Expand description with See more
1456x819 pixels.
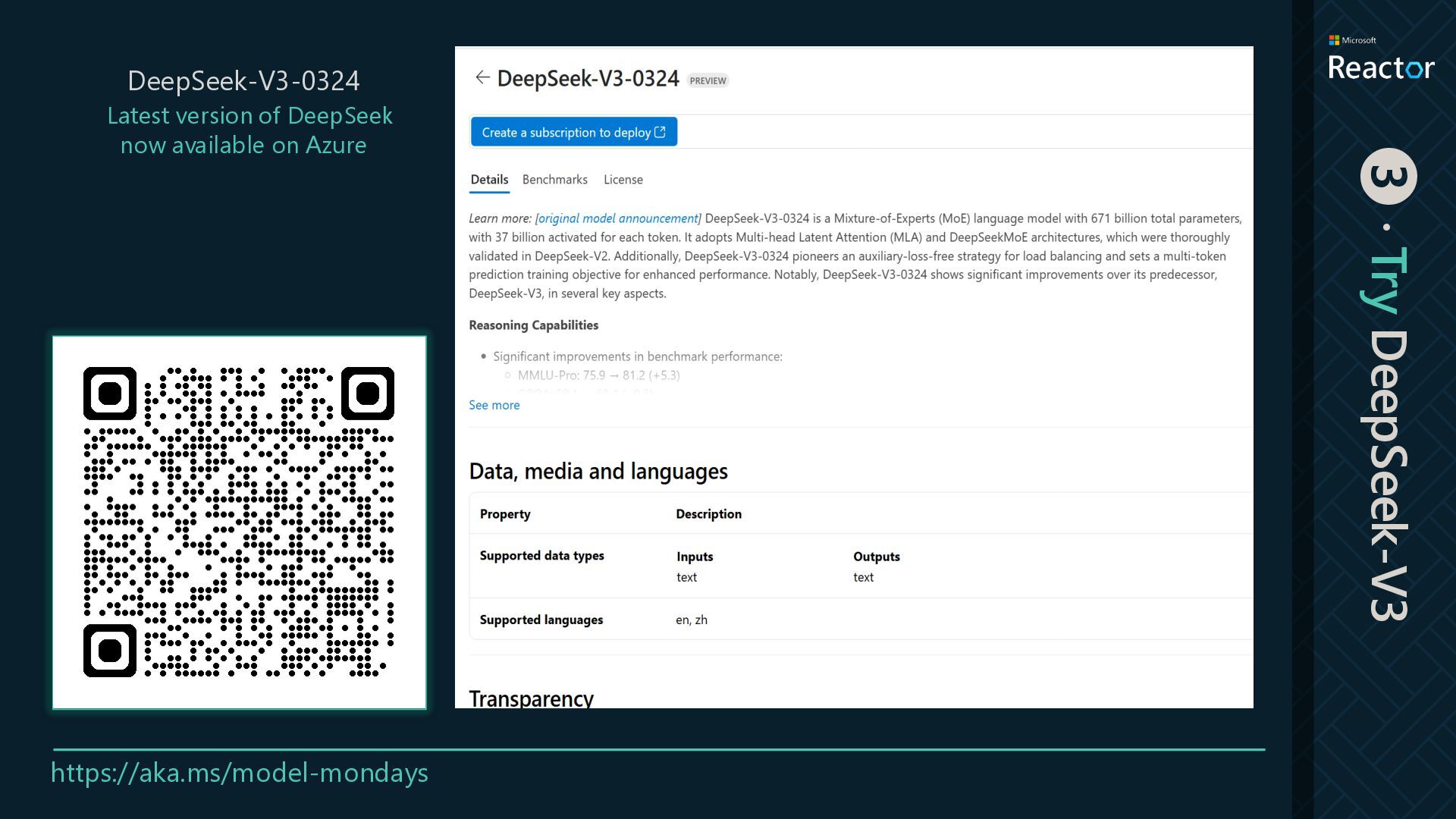tap(494, 405)
